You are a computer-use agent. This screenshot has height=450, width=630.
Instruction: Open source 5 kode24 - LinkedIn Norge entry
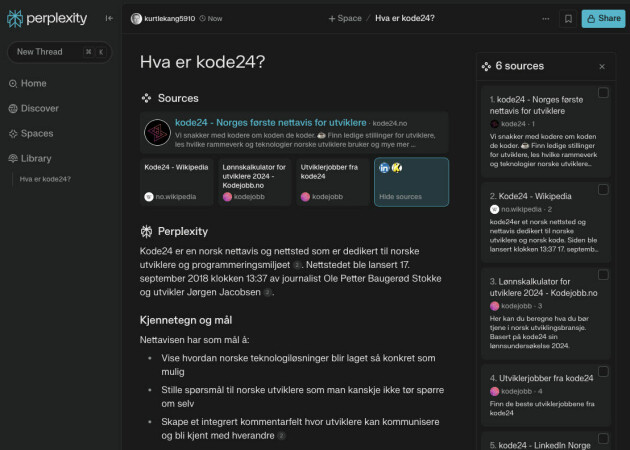pyautogui.click(x=540, y=445)
